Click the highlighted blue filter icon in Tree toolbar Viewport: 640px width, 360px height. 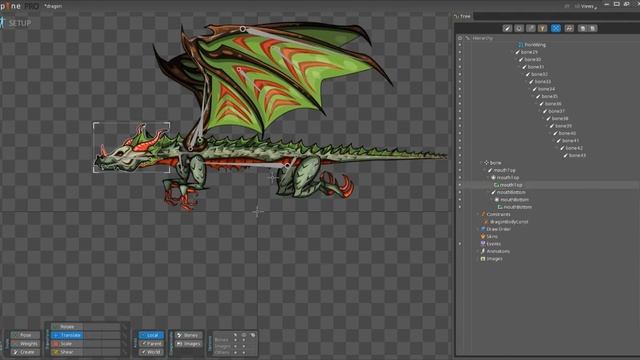point(556,28)
